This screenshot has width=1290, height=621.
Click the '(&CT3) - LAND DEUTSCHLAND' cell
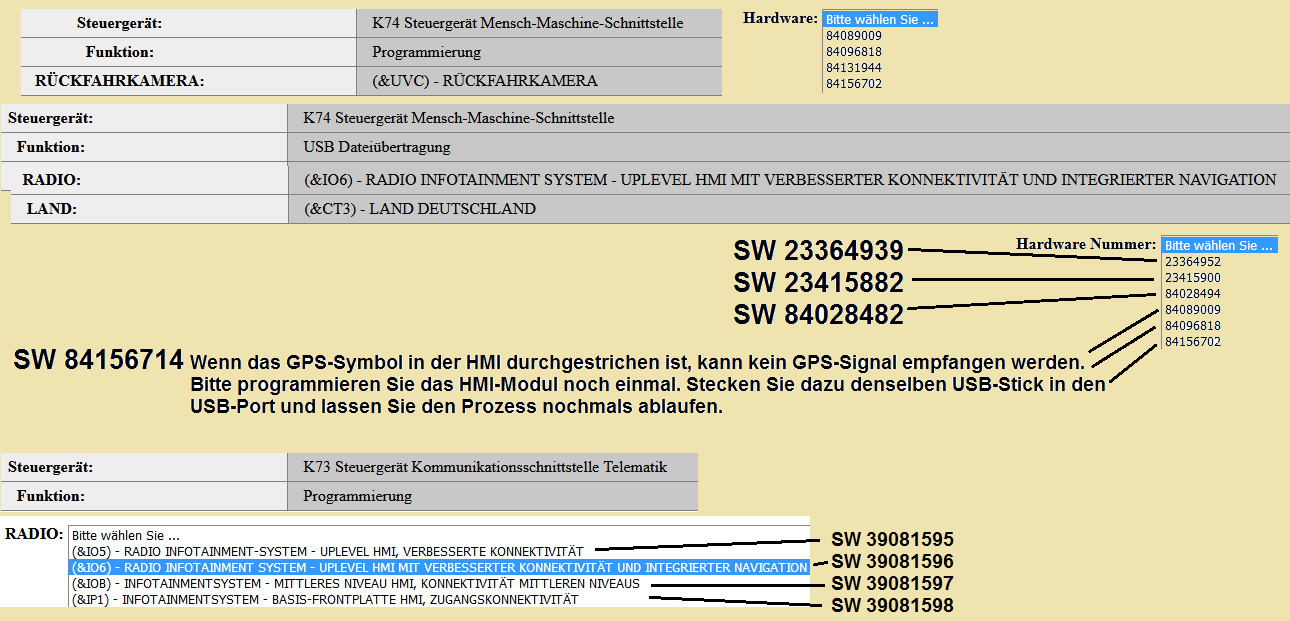(419, 209)
